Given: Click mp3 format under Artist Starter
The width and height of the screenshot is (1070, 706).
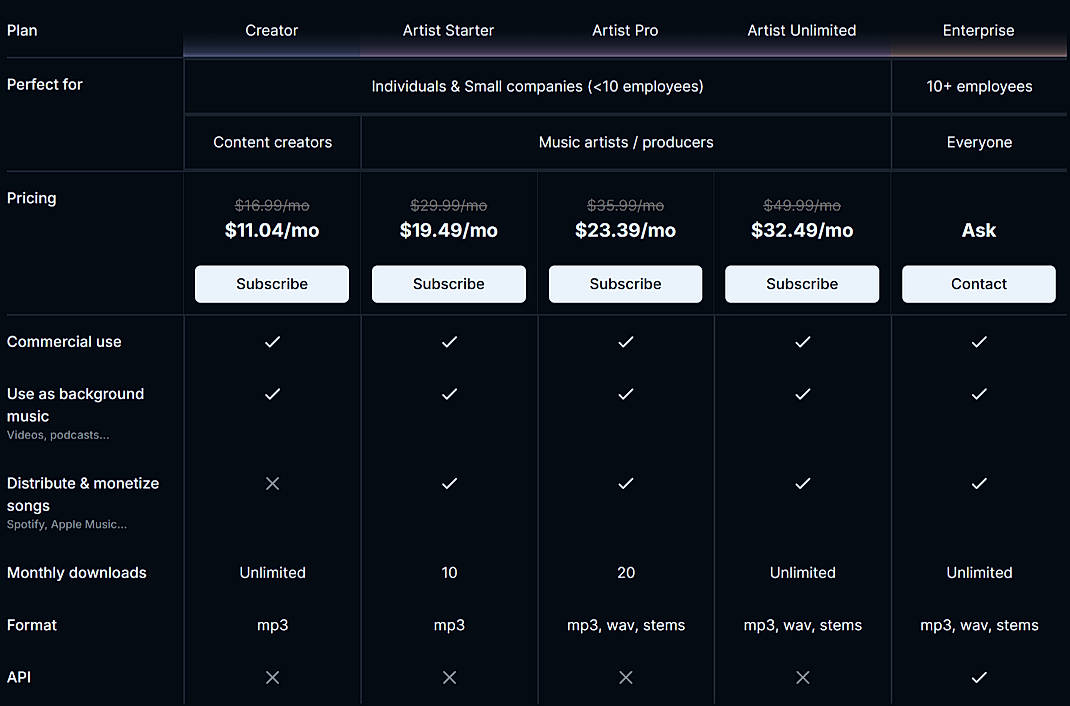Looking at the screenshot, I should click(449, 626).
